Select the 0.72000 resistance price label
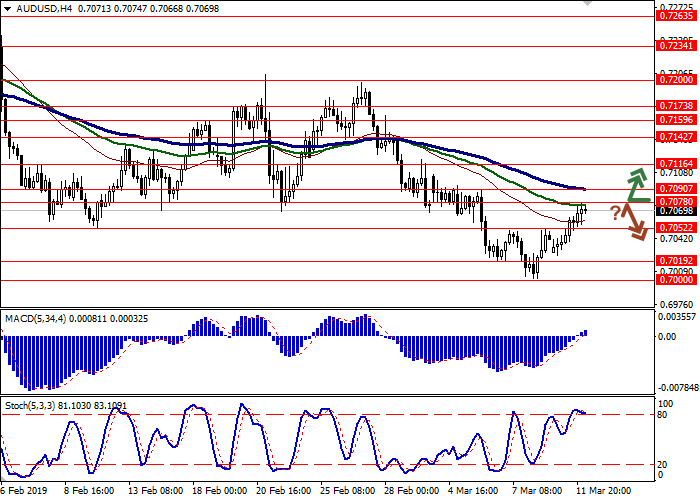Image resolution: width=700 pixels, height=500 pixels. [x=669, y=78]
